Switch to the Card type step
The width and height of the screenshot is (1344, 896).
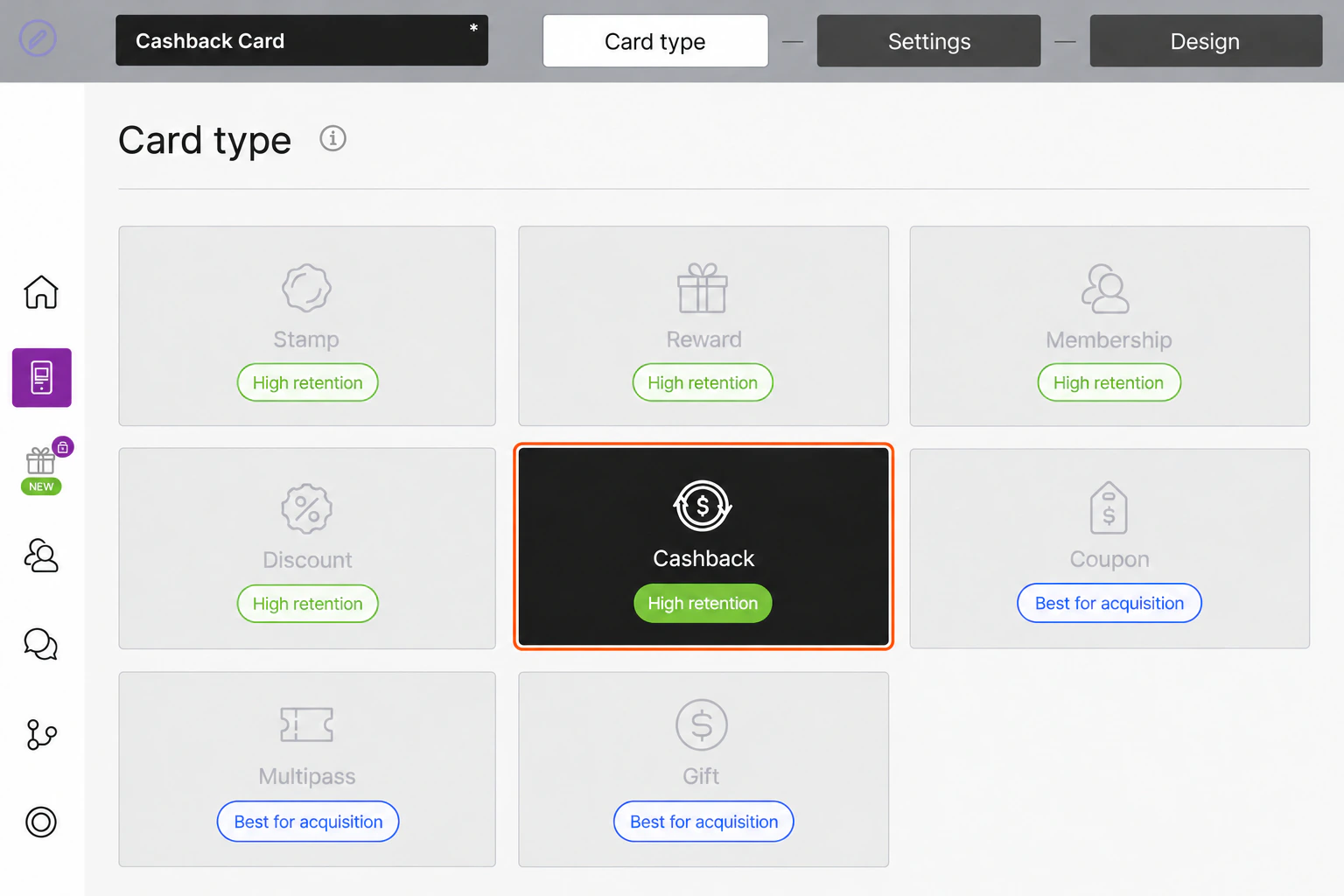coord(655,41)
